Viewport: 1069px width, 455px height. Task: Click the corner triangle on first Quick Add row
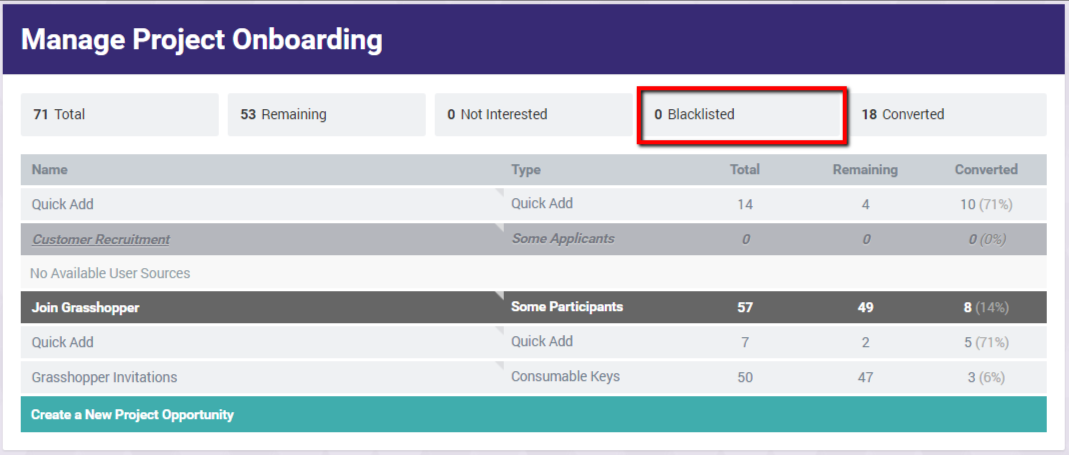[499, 193]
